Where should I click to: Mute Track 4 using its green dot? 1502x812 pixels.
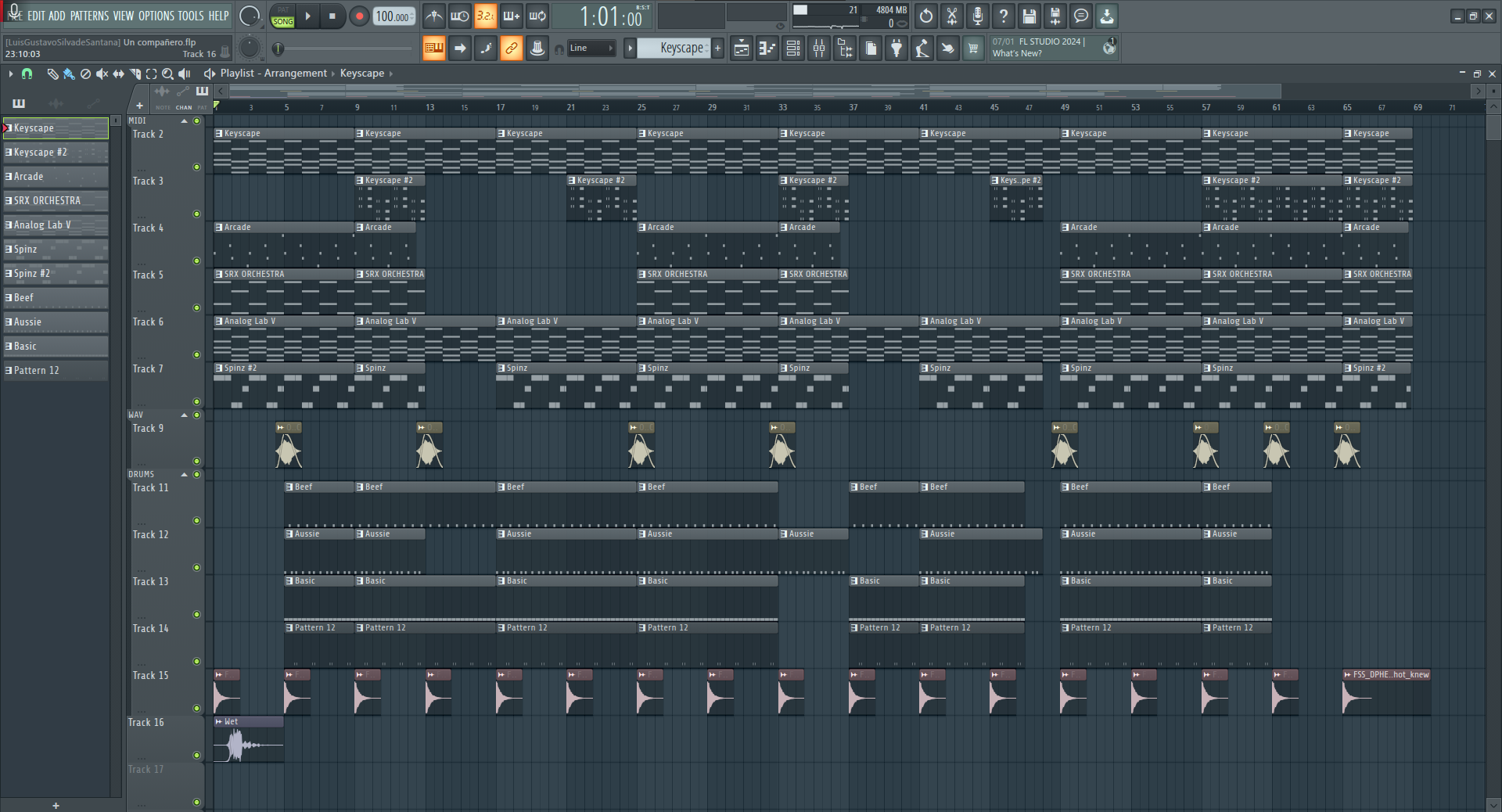[196, 260]
